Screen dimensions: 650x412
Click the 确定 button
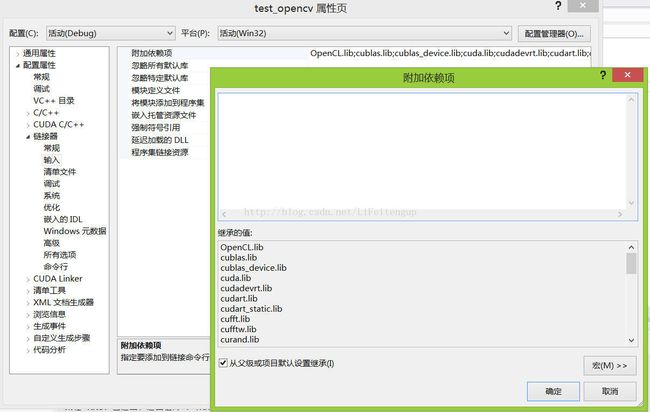554,390
